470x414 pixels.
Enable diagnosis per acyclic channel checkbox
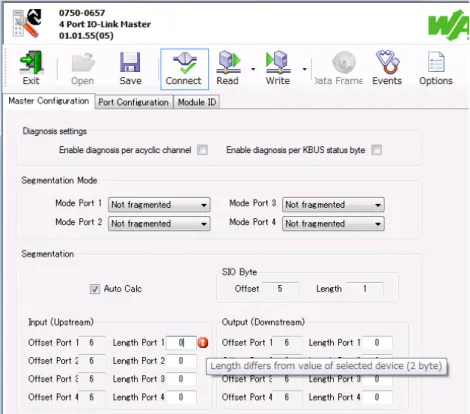click(x=202, y=150)
